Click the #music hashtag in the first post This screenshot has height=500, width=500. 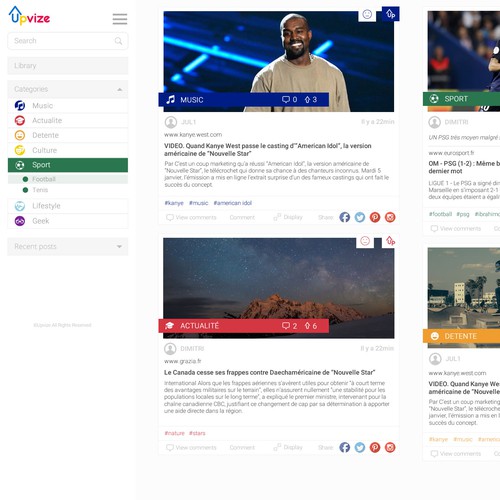(x=199, y=203)
